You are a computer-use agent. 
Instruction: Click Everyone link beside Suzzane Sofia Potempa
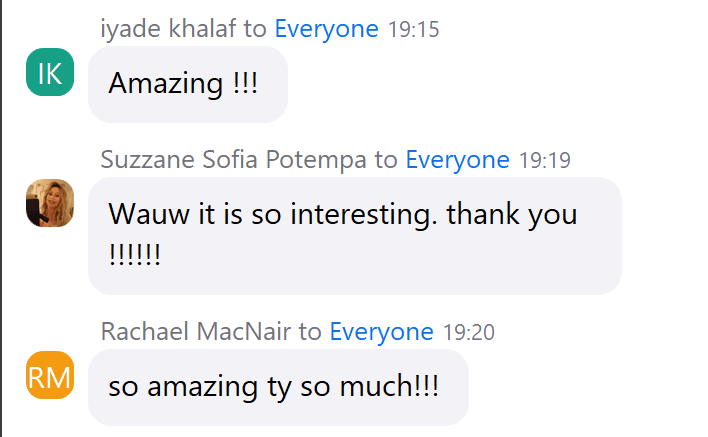coord(457,160)
